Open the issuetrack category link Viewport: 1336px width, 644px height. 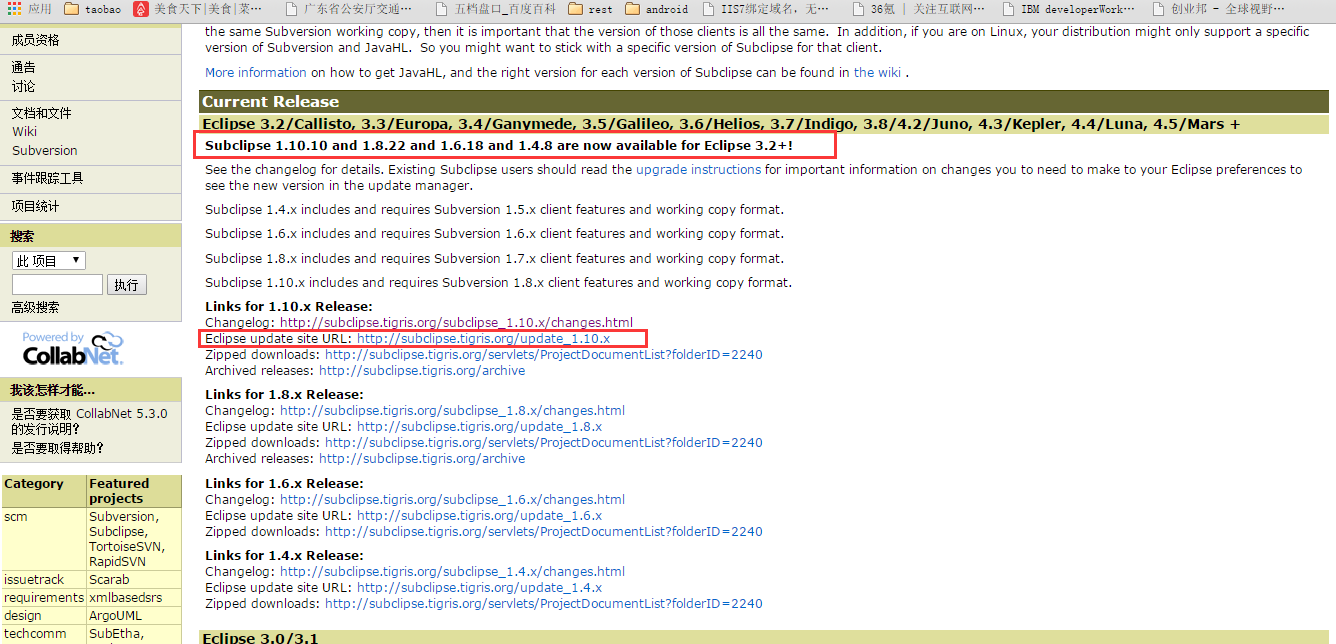pos(34,579)
